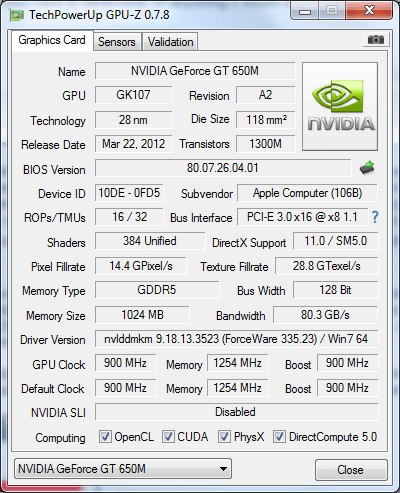Click the Name field showing GeForce GT 650M
This screenshot has width=400, height=493.
(x=195, y=71)
